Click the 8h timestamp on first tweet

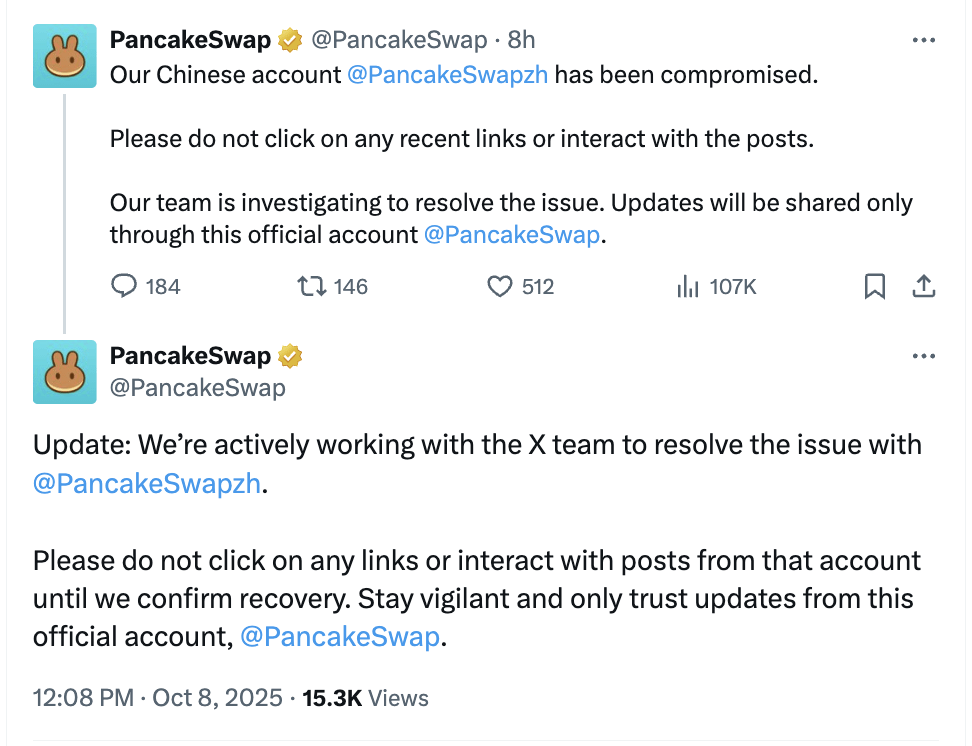(x=521, y=40)
